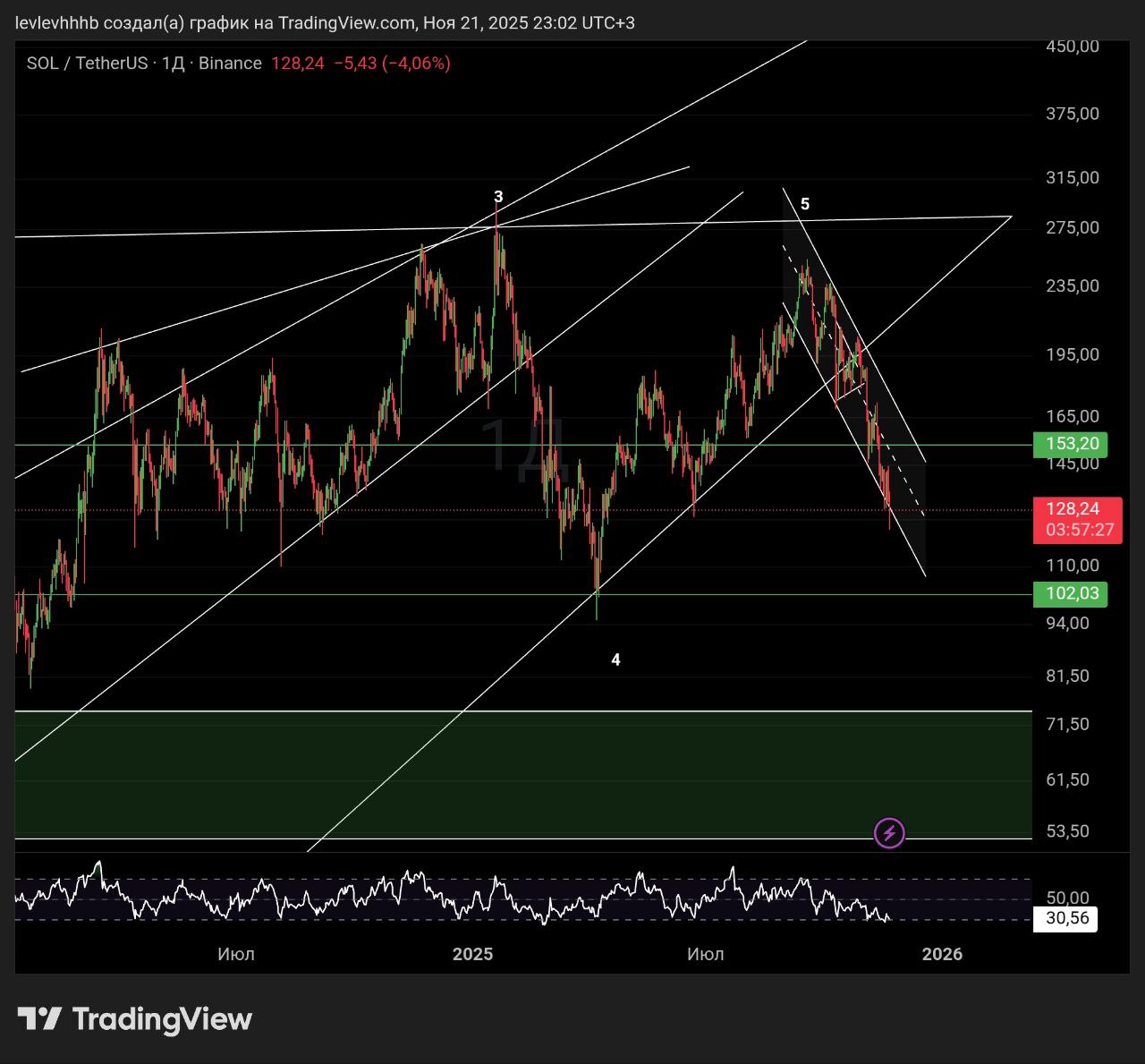1145x1064 pixels.
Task: Select the wave label 3 at the peak
Action: [x=498, y=197]
